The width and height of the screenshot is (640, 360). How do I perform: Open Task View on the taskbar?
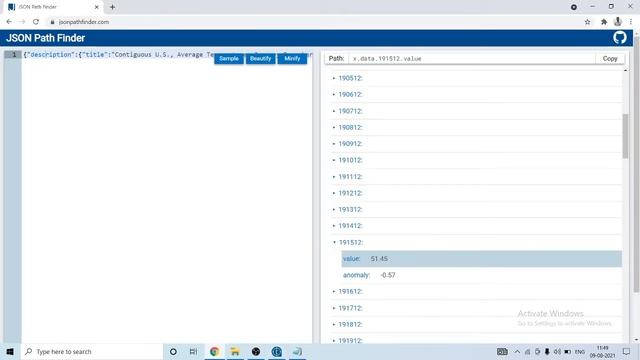click(x=193, y=351)
